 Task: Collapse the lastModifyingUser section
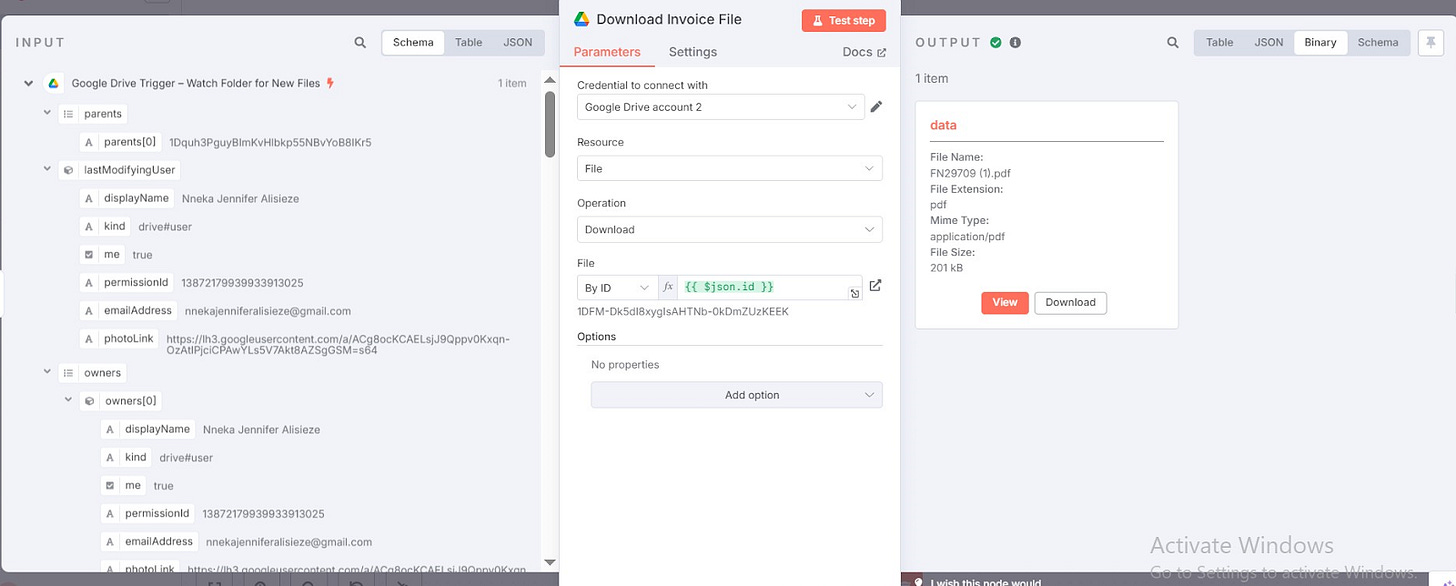click(x=47, y=170)
